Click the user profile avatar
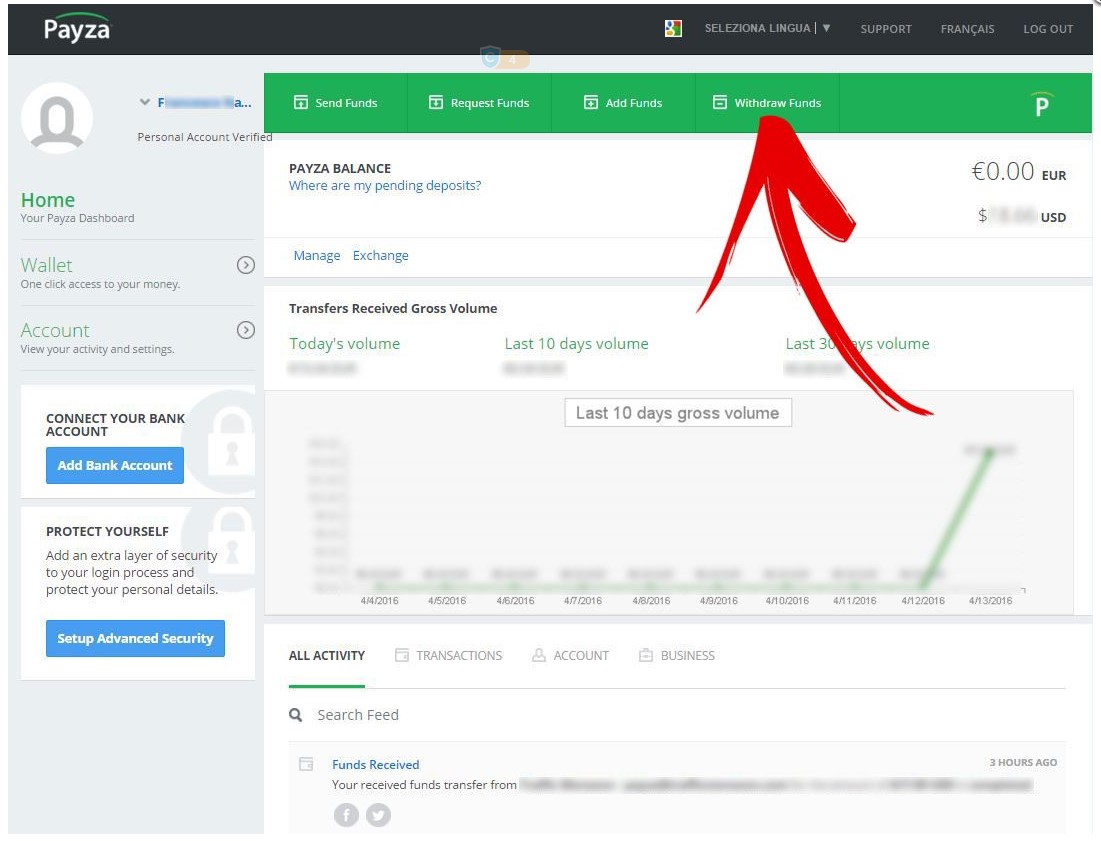This screenshot has width=1101, height=841. coord(57,118)
